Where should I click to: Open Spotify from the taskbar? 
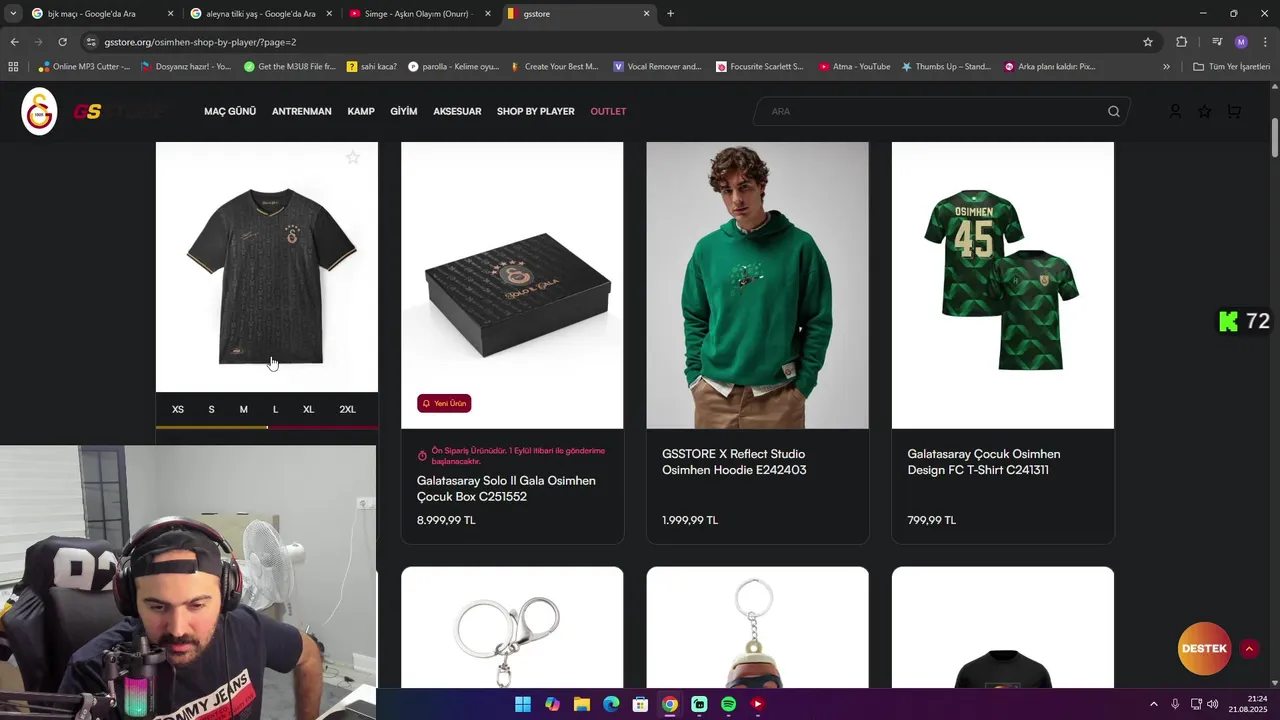(x=728, y=704)
